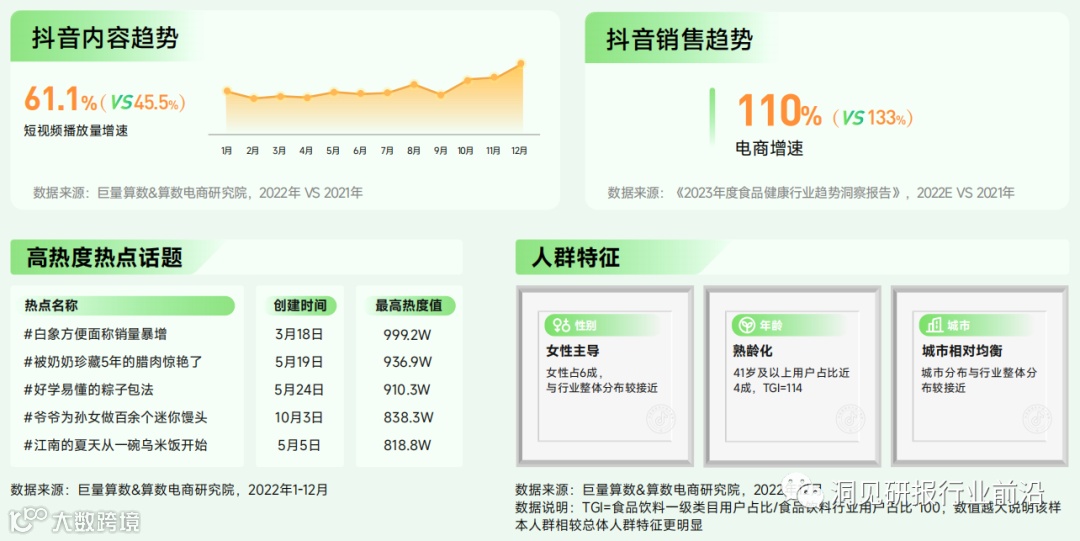Viewport: 1080px width, 541px height.
Task: Select the 短视频播放量增速 caption
Action: 76,130
